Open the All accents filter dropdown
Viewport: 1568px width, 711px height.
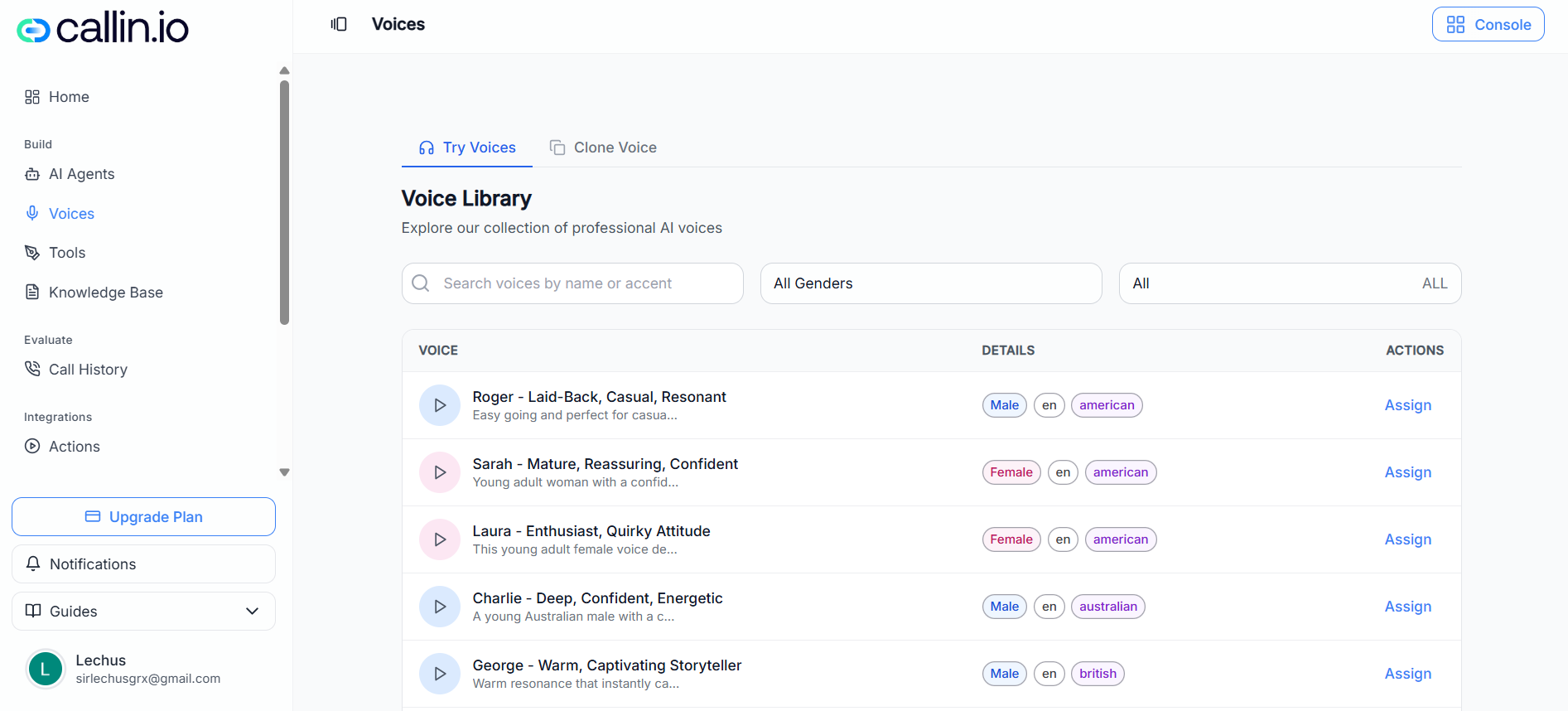1290,283
